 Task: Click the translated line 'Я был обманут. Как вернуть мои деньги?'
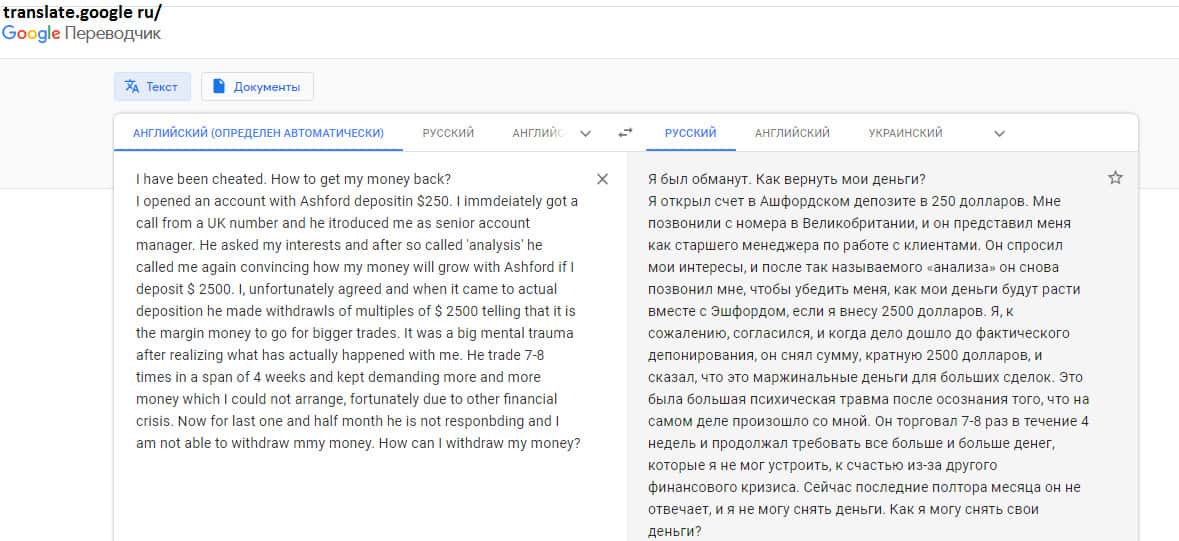(786, 180)
